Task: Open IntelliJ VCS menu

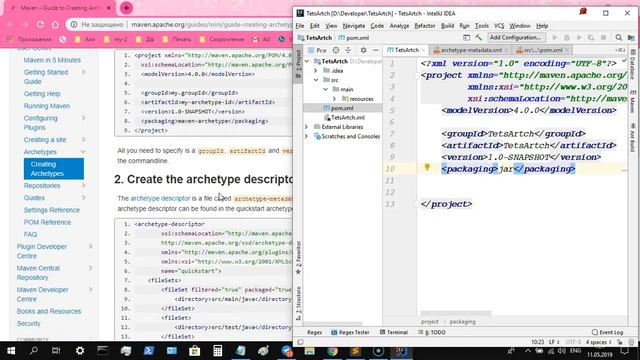Action: click(x=499, y=26)
